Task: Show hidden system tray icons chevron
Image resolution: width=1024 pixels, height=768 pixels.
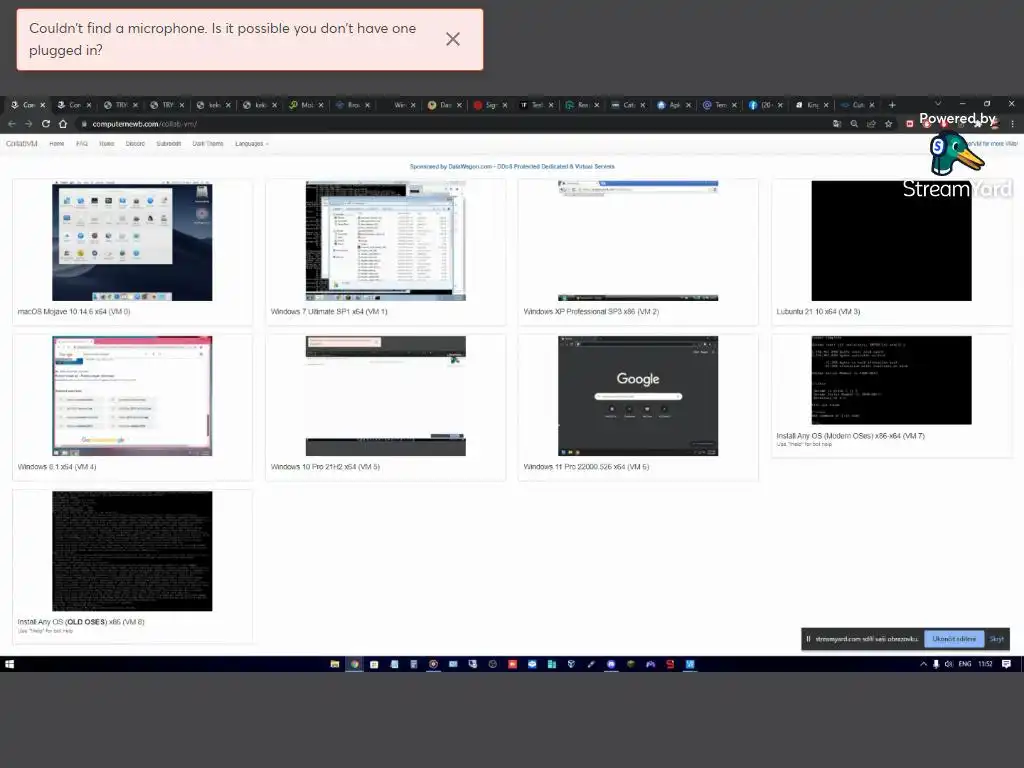Action: 923,664
